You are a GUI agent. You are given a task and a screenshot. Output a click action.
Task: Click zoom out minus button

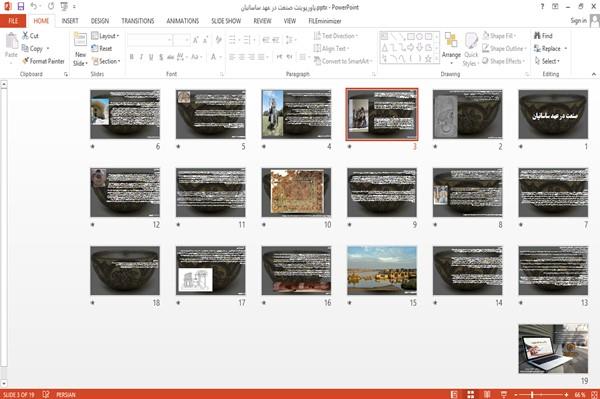(516, 394)
